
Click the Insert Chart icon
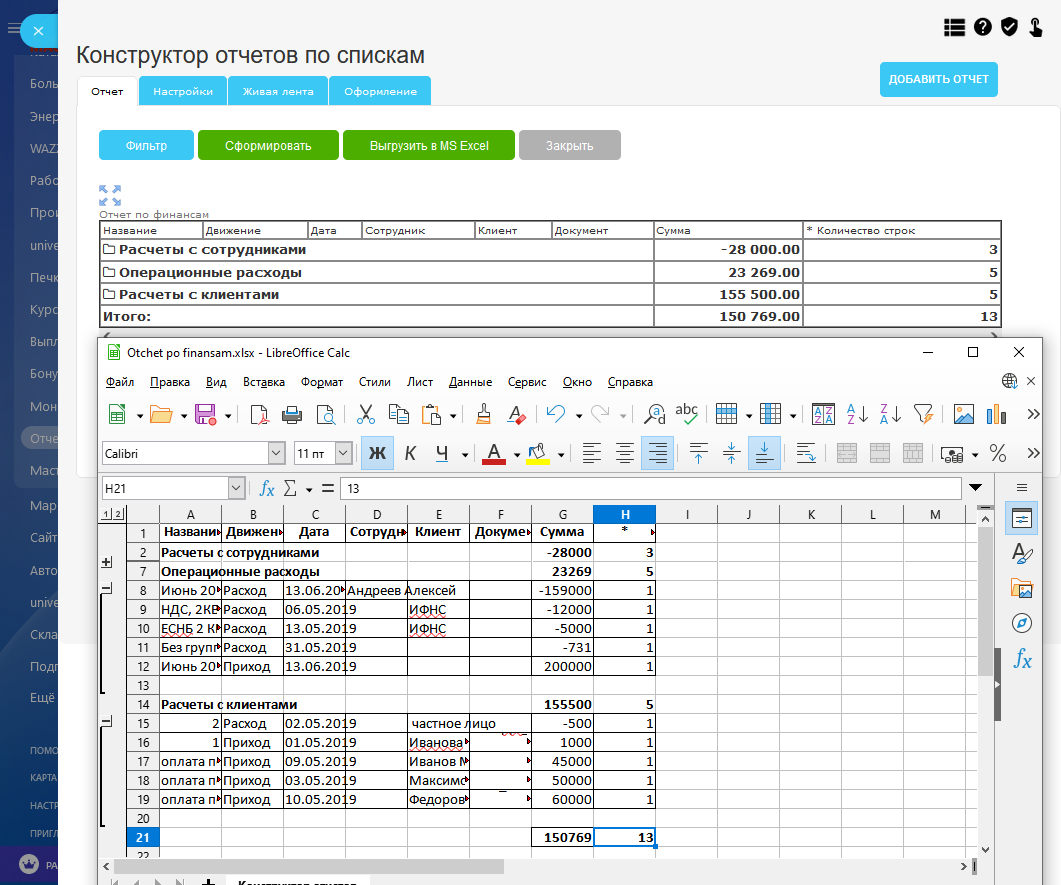click(x=995, y=414)
